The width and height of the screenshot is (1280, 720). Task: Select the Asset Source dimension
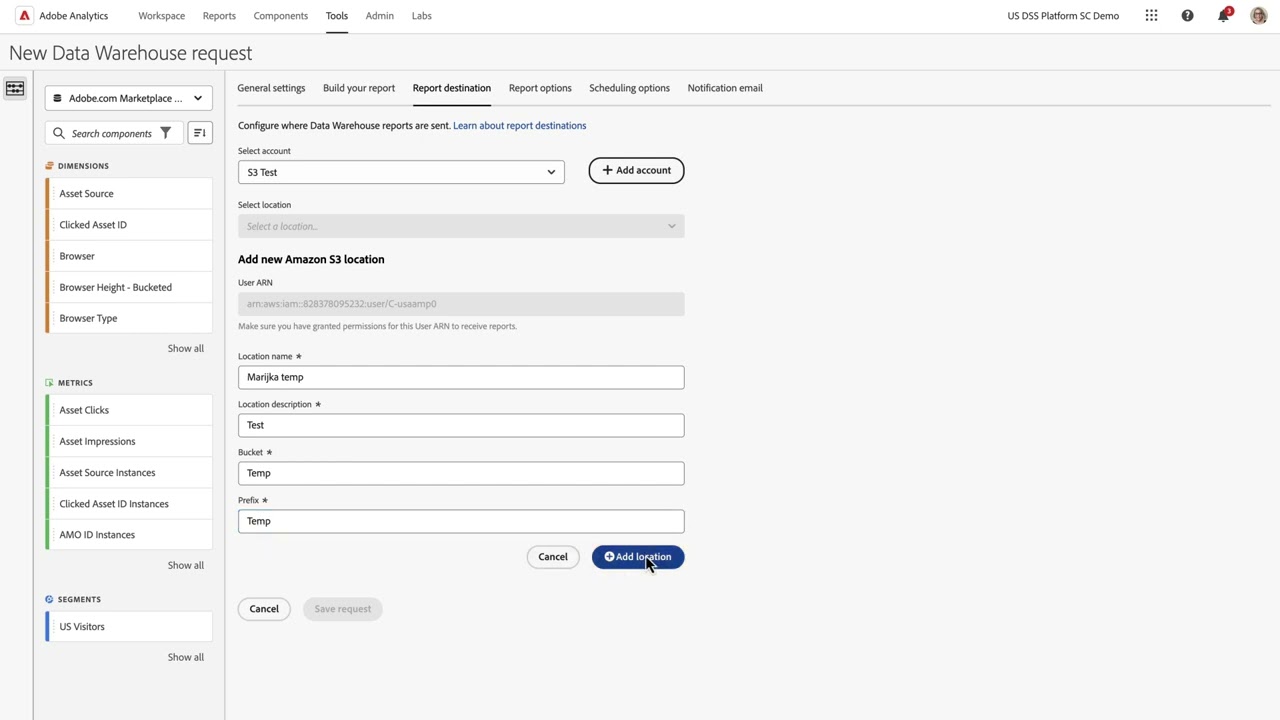[x=129, y=194]
